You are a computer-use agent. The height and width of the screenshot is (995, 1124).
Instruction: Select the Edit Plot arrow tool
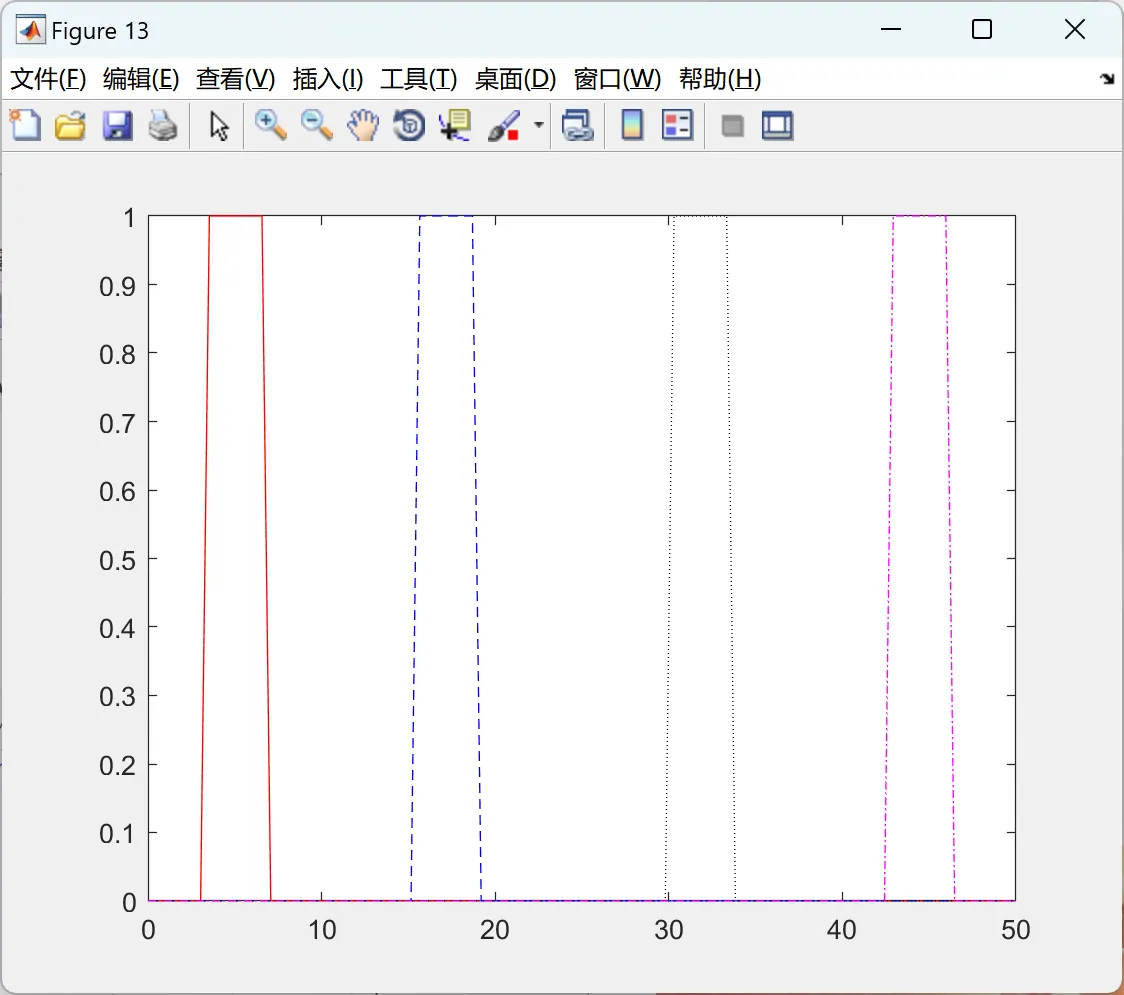[219, 126]
